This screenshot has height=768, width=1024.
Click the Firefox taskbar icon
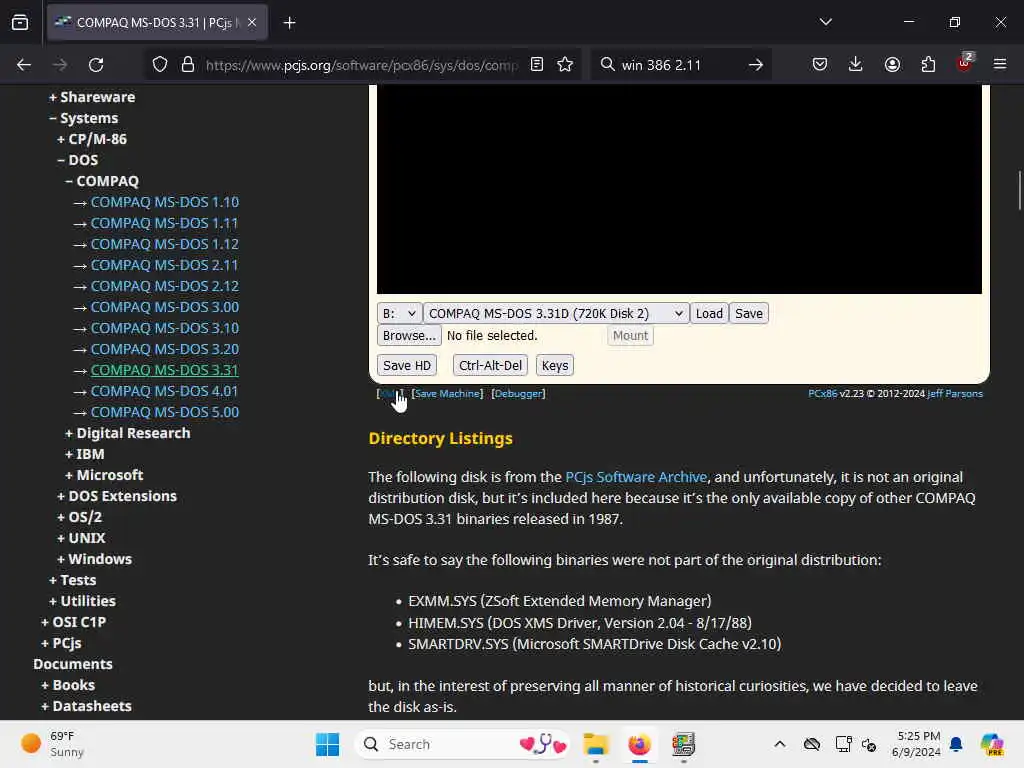[x=639, y=744]
